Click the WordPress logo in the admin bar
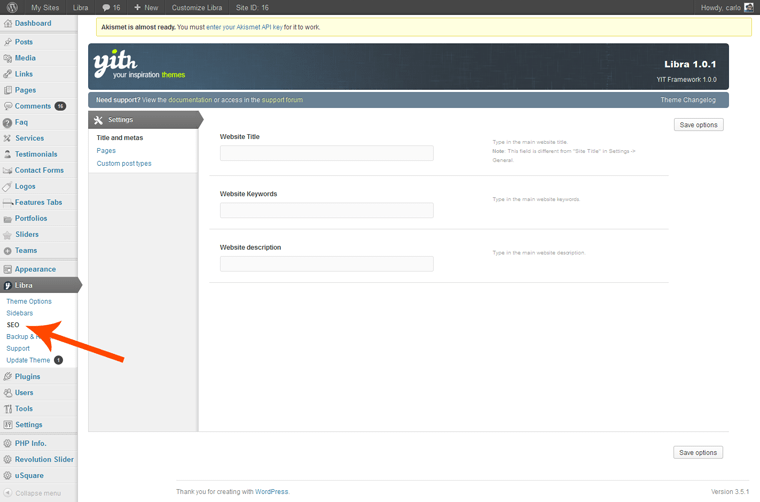Viewport: 760px width, 502px height. [x=12, y=7]
